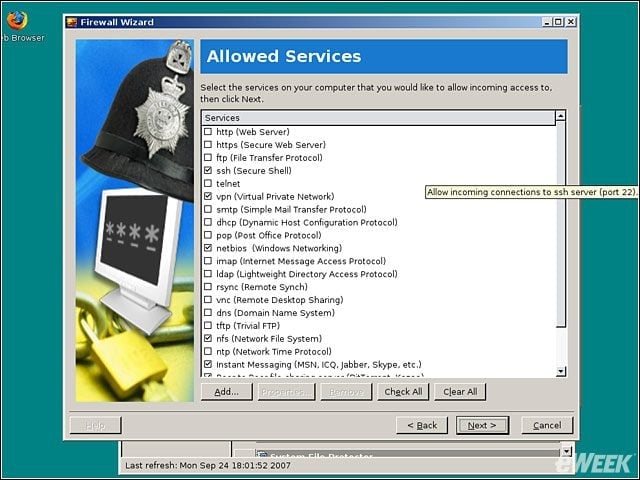640x480 pixels.
Task: Enable ntp (Network Time Protocol) checkbox
Action: pyautogui.click(x=208, y=351)
